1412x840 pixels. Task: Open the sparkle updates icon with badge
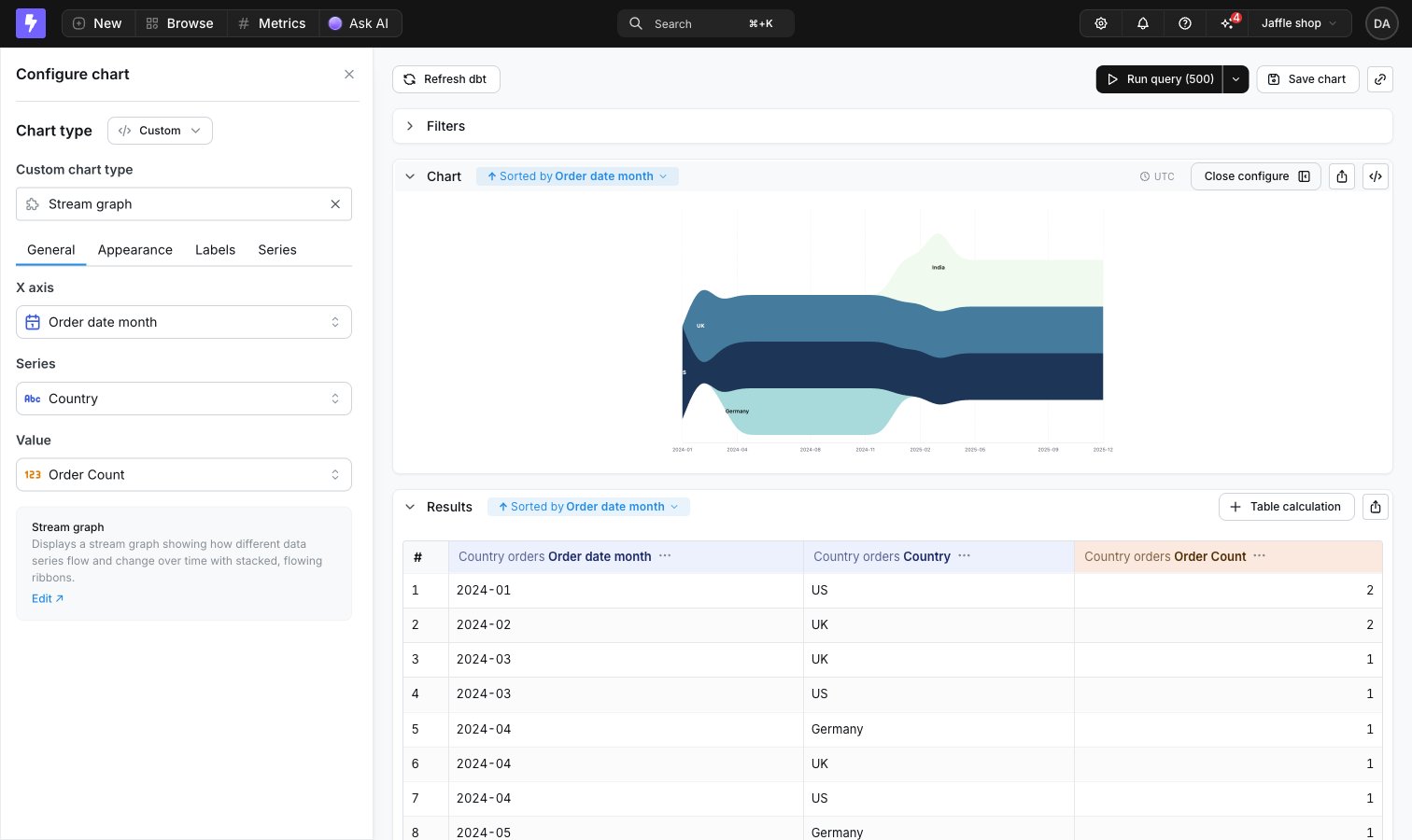coord(1228,23)
